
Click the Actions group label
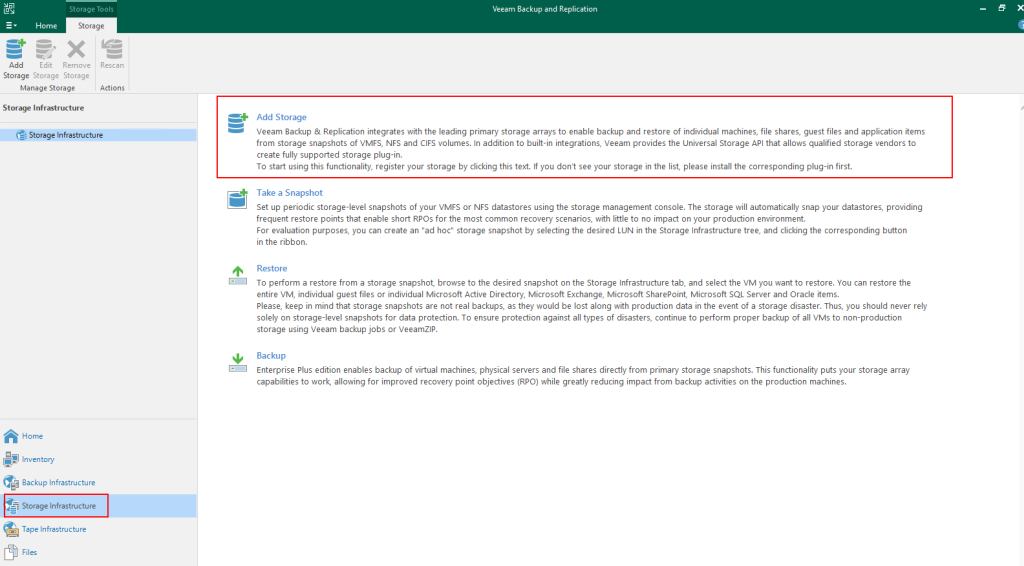(112, 88)
